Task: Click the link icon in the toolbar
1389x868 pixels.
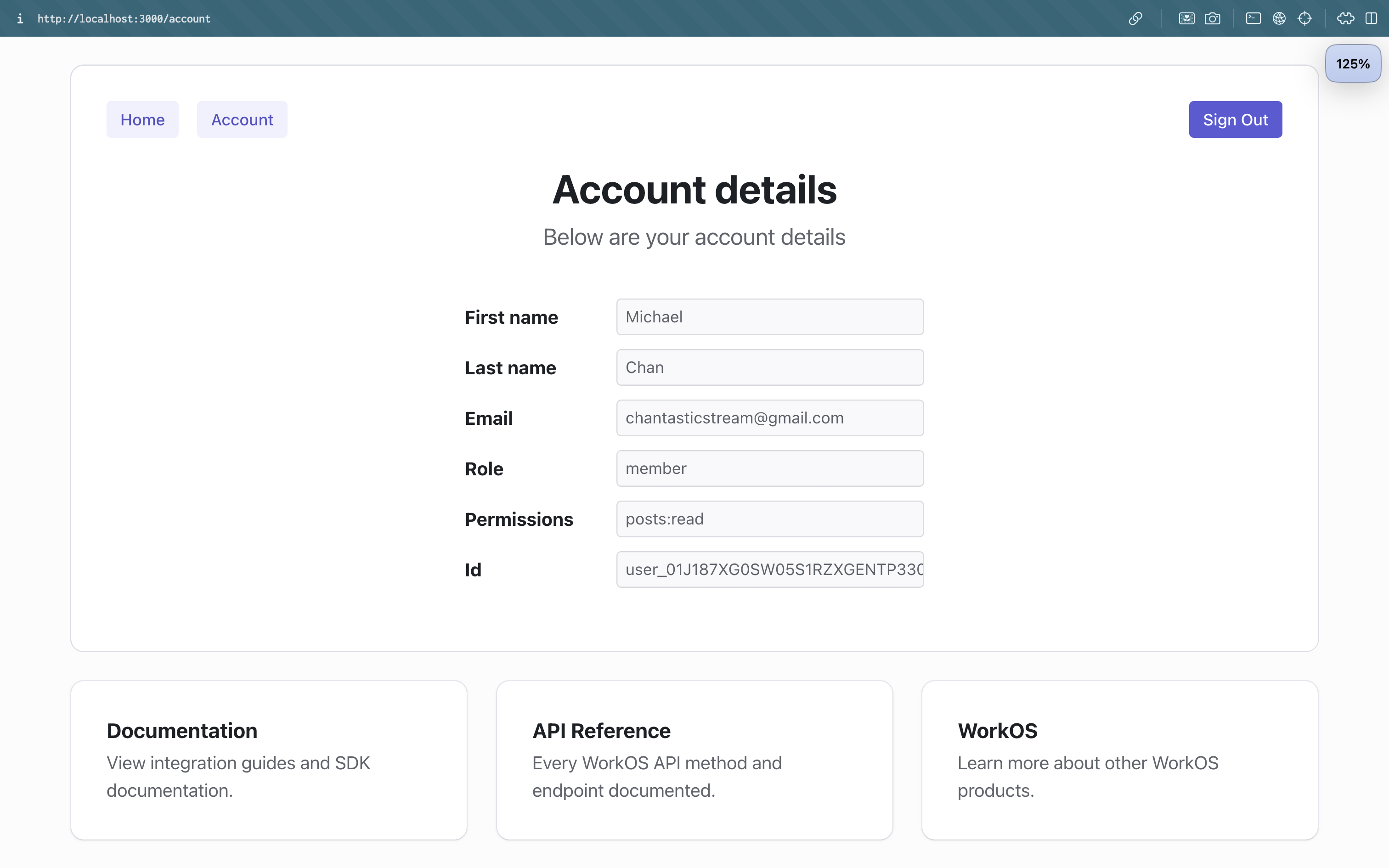Action: coord(1135,18)
